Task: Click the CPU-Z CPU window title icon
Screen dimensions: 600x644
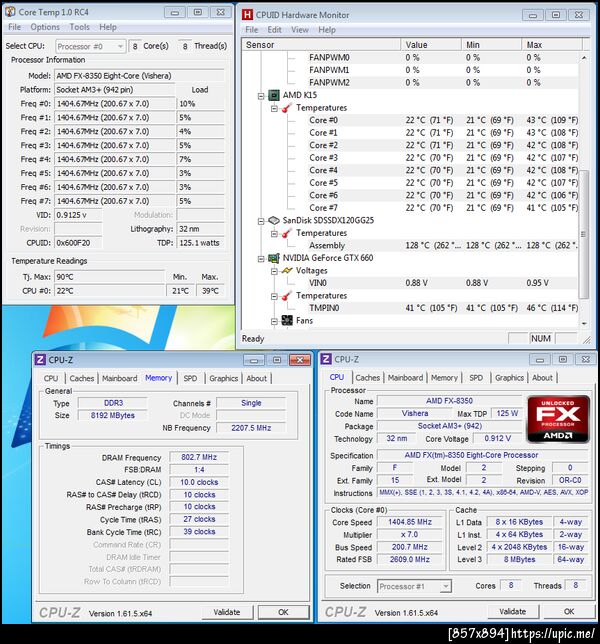Action: (x=326, y=359)
